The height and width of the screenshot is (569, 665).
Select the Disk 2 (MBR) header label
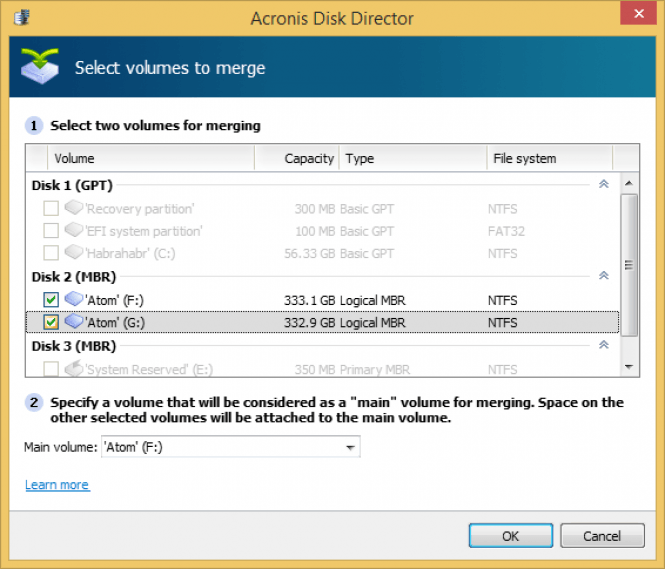pos(74,277)
